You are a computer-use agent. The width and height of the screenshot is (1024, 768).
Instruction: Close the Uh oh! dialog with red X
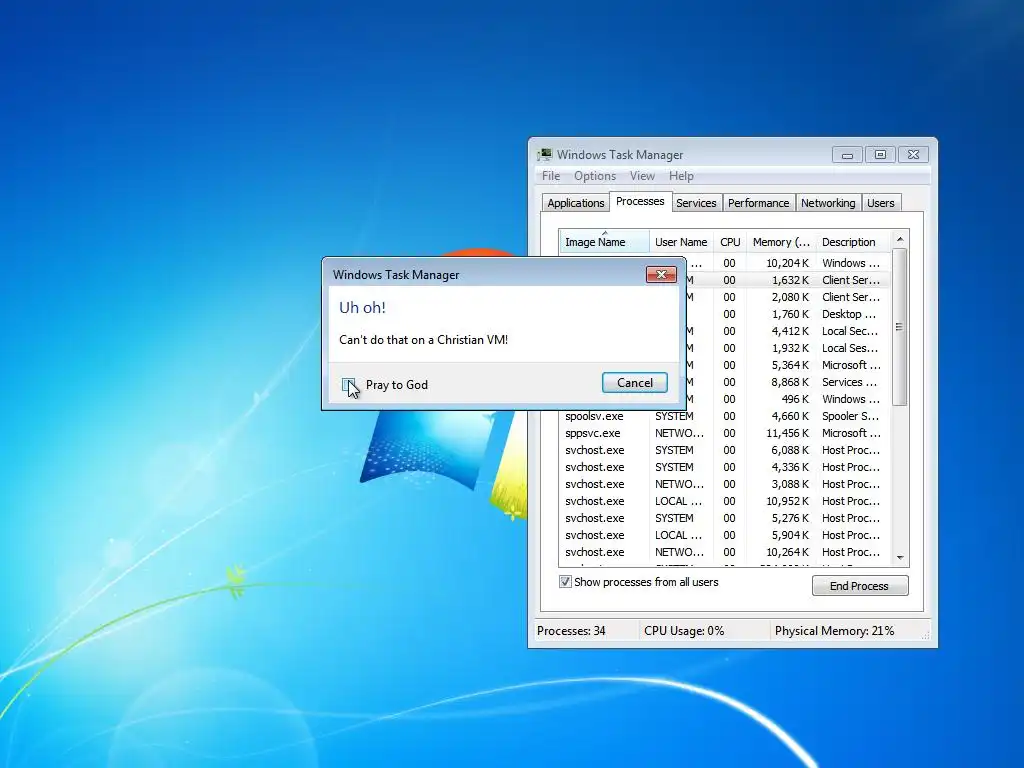point(661,274)
